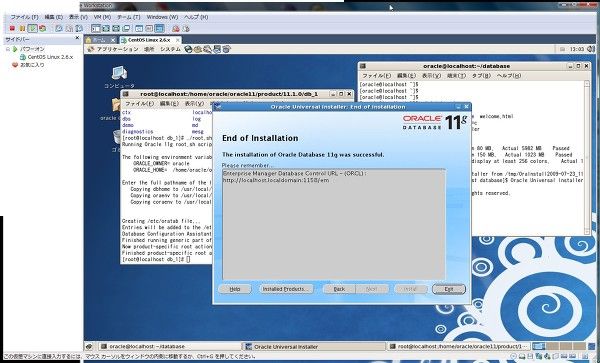Switch to oracle@localhost:~/database taskbar entry
600x363 pixels.
[170, 347]
